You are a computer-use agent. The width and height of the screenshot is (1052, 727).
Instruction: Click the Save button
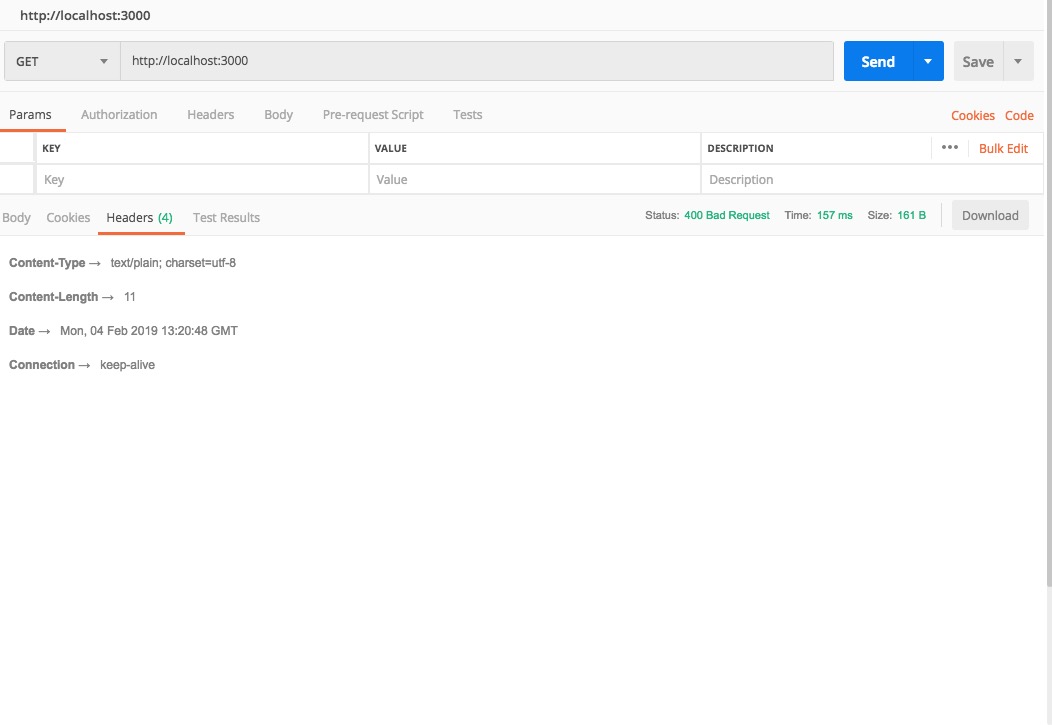pos(977,61)
